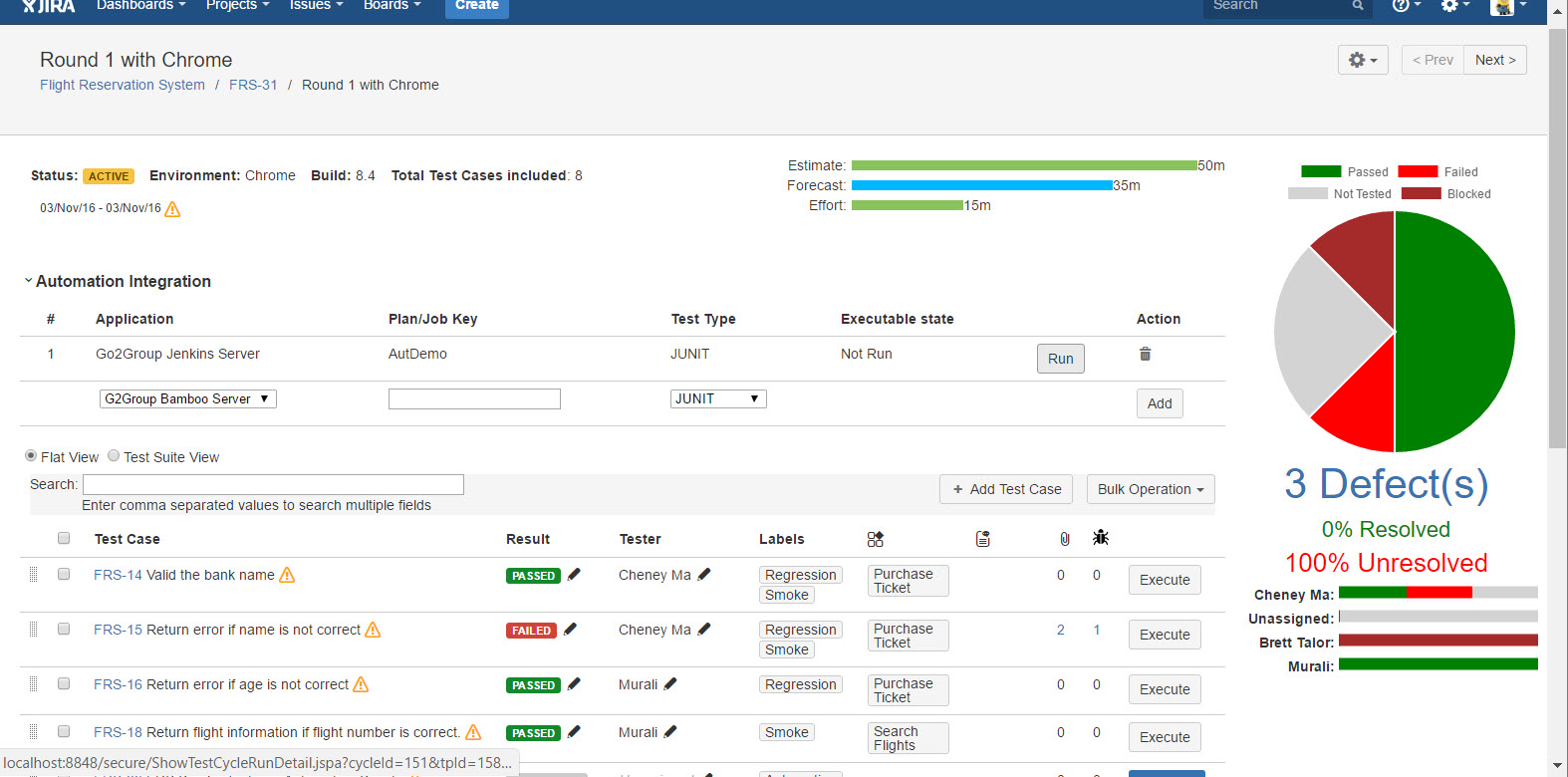This screenshot has height=777, width=1568.
Task: Edit tester Cheney Ma for FRS-14
Action: [x=704, y=574]
